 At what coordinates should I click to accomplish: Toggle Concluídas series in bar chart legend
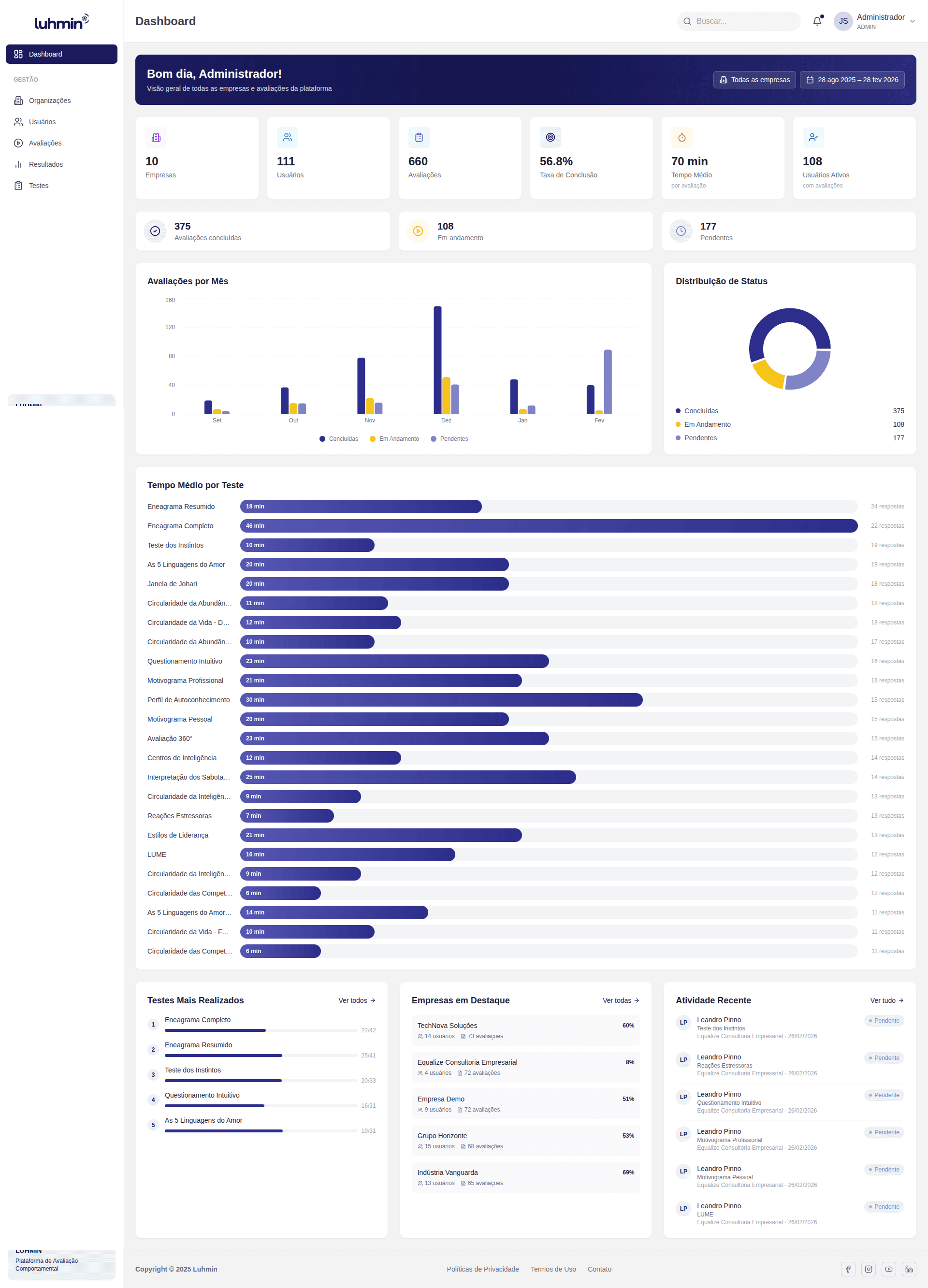[x=339, y=438]
